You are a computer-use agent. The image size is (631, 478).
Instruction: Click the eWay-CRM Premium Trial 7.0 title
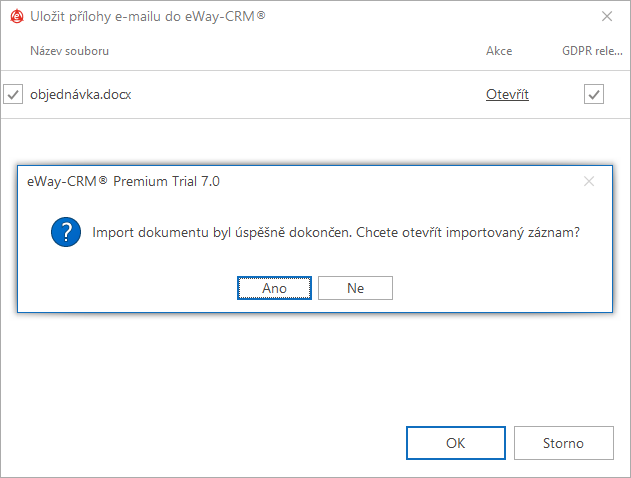point(123,181)
